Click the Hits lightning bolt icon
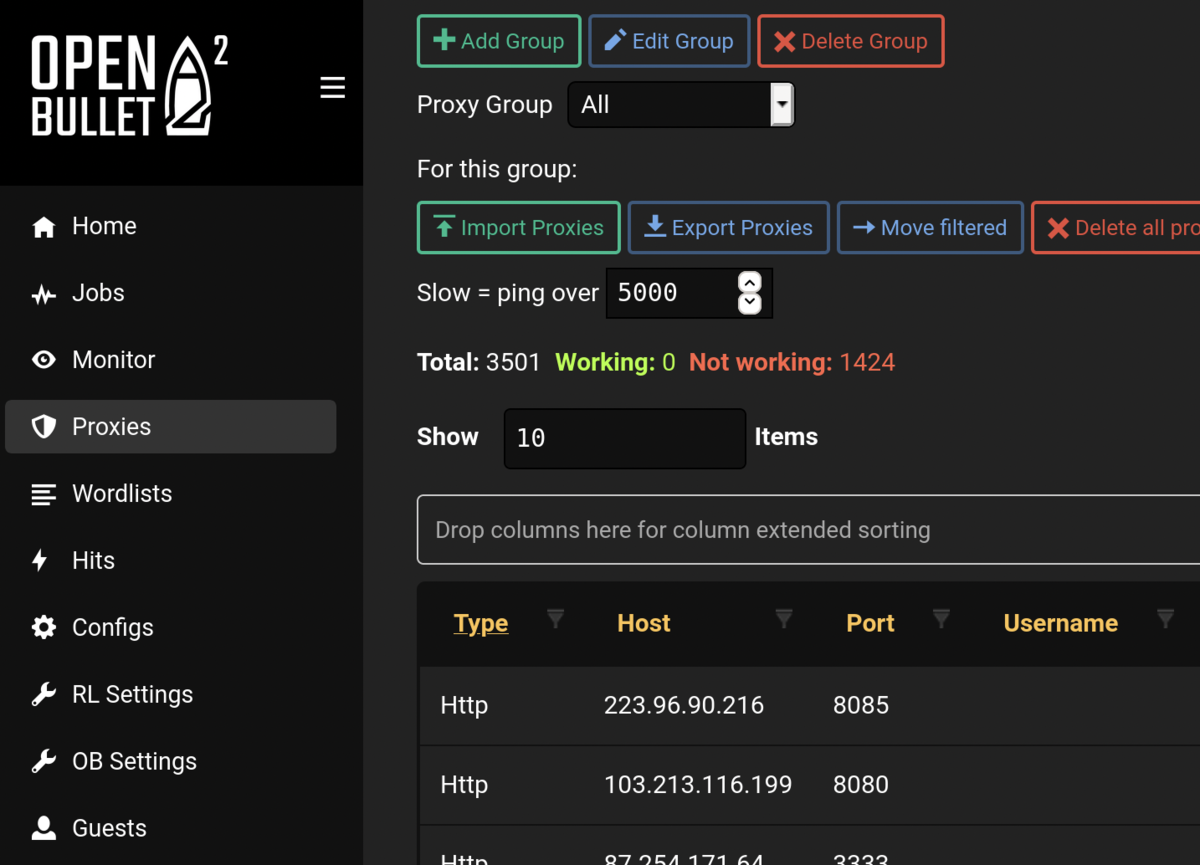This screenshot has width=1200, height=865. [40, 561]
